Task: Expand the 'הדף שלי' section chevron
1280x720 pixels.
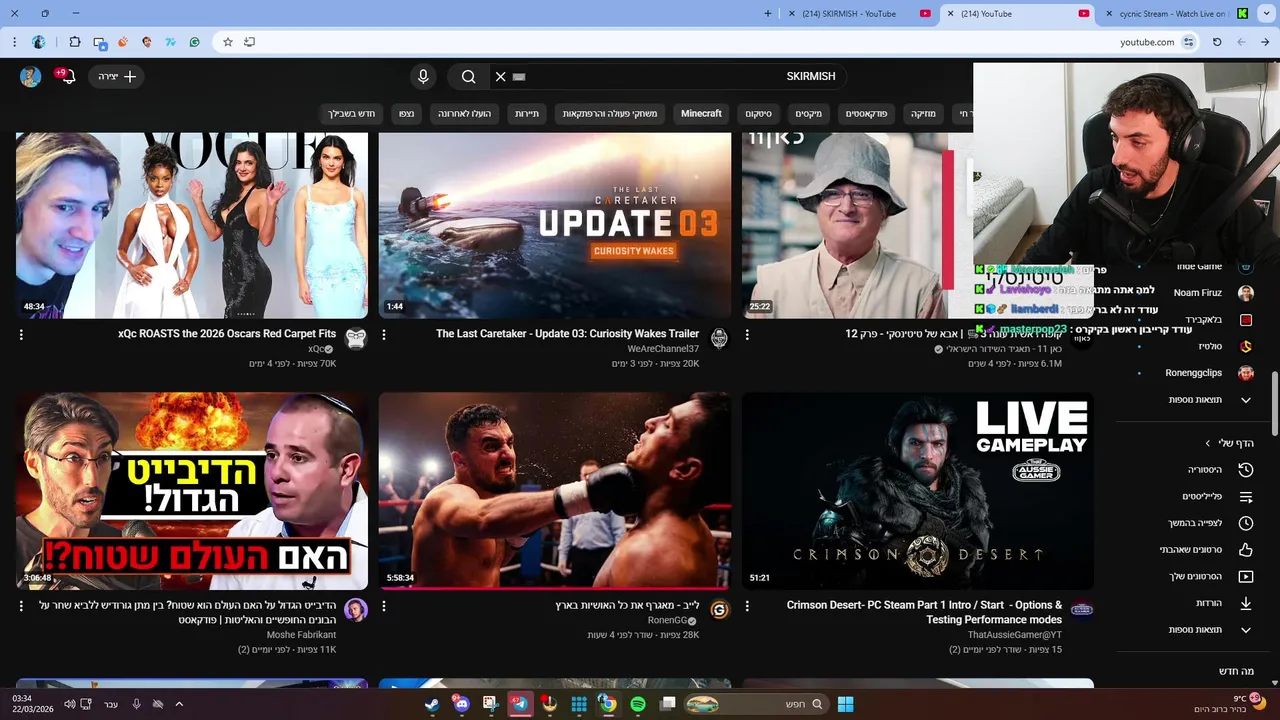Action: point(1208,443)
